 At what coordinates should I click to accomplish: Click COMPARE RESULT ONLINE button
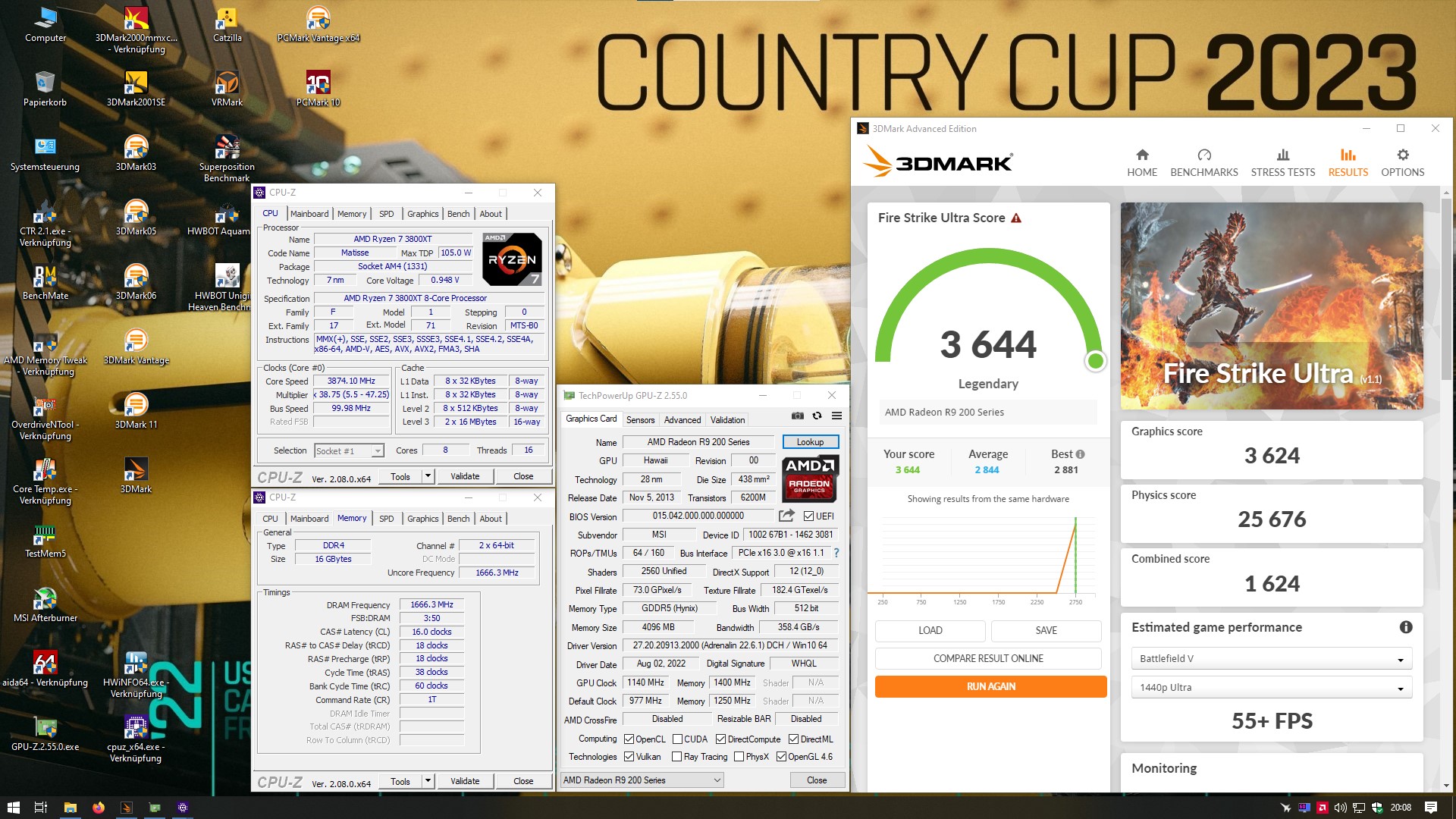pyautogui.click(x=988, y=658)
